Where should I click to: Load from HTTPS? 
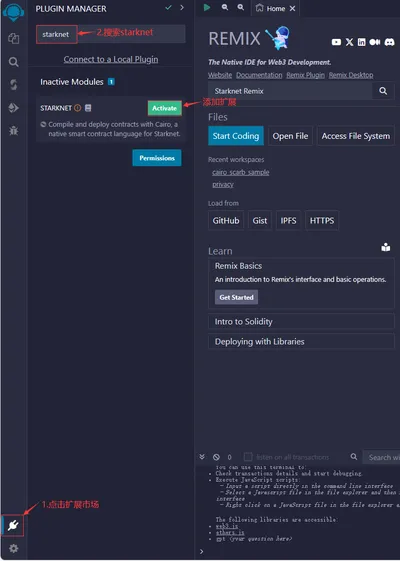[x=322, y=220]
